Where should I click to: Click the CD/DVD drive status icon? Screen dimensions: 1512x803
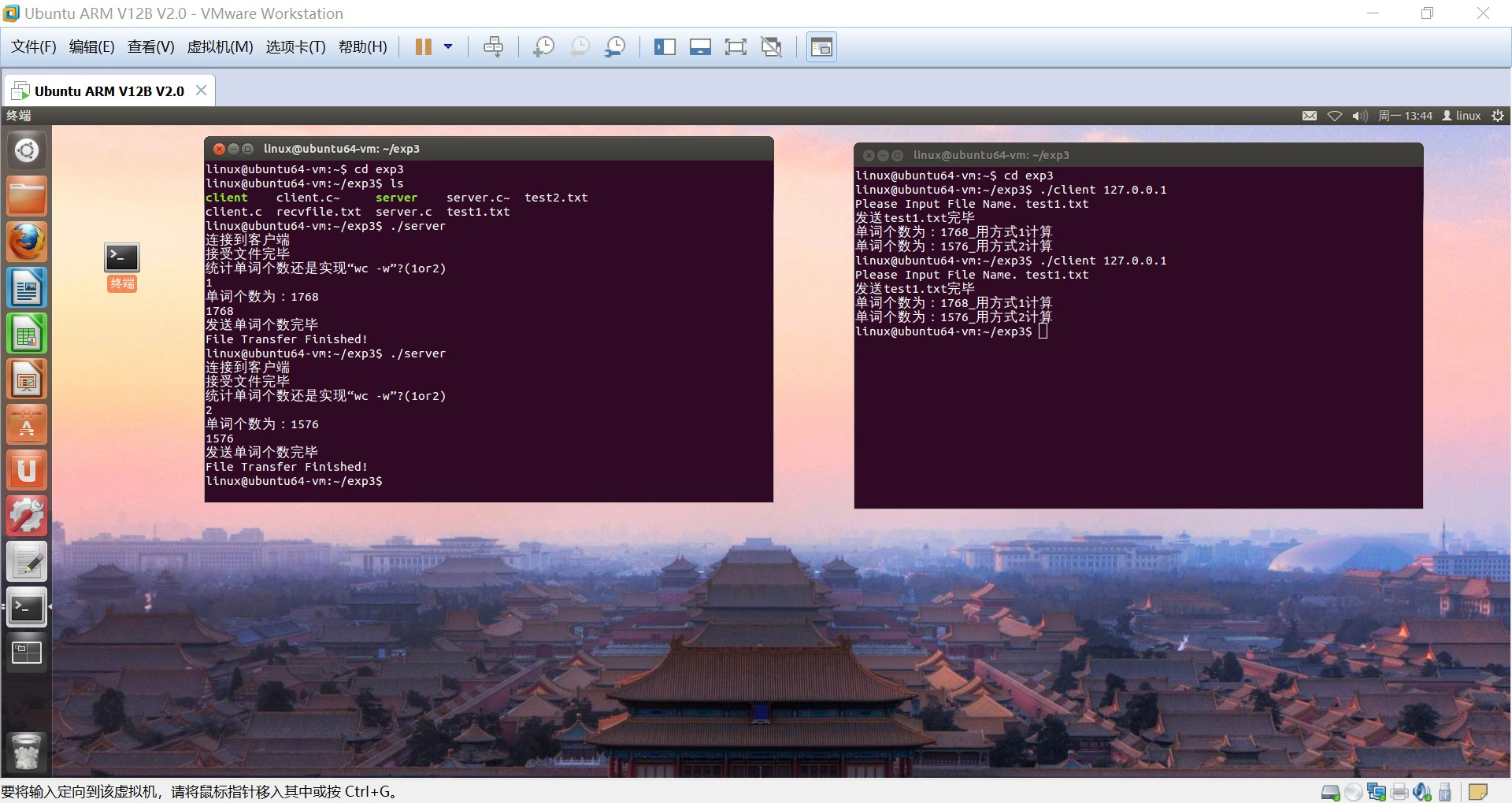click(1354, 792)
